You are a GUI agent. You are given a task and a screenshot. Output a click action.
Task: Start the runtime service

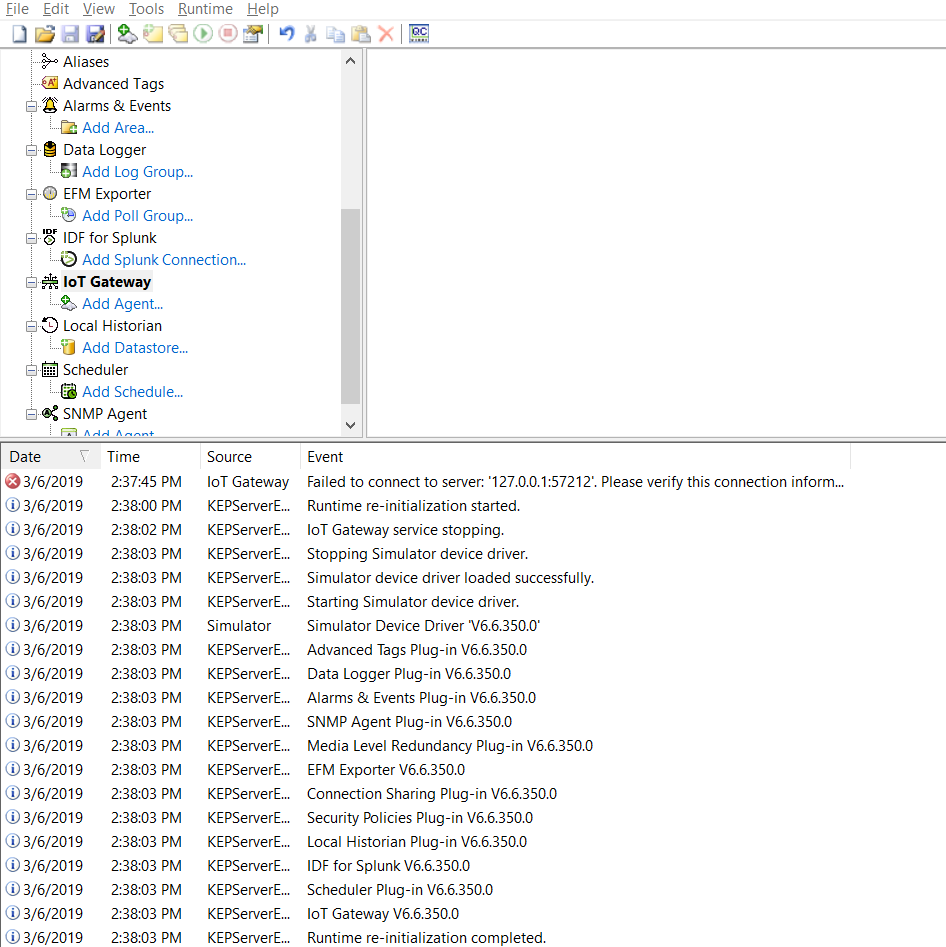tap(203, 33)
